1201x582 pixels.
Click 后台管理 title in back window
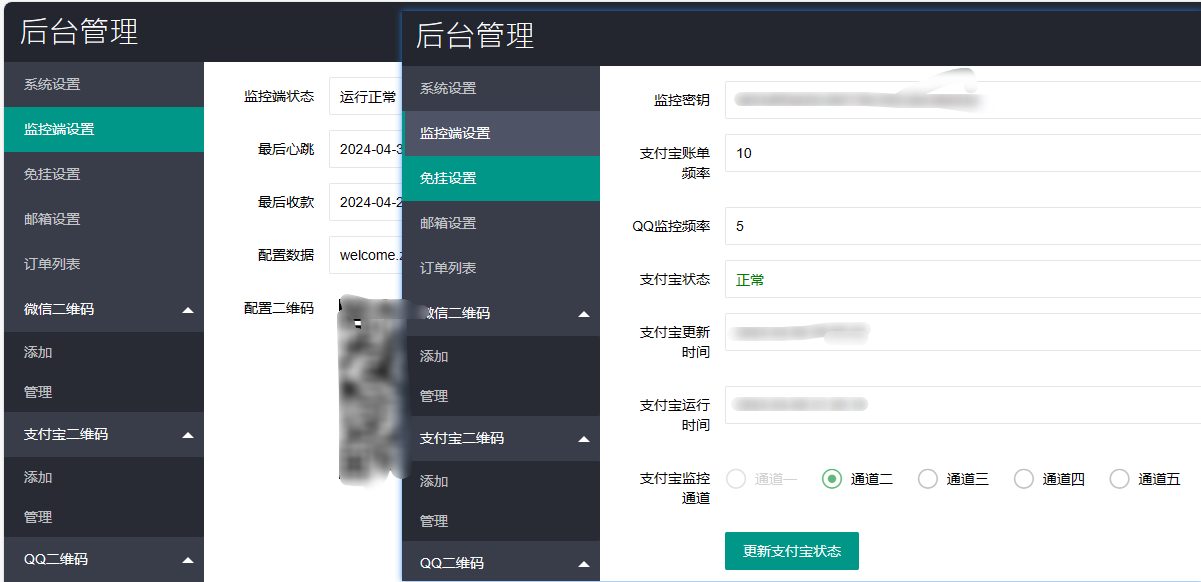coord(79,31)
